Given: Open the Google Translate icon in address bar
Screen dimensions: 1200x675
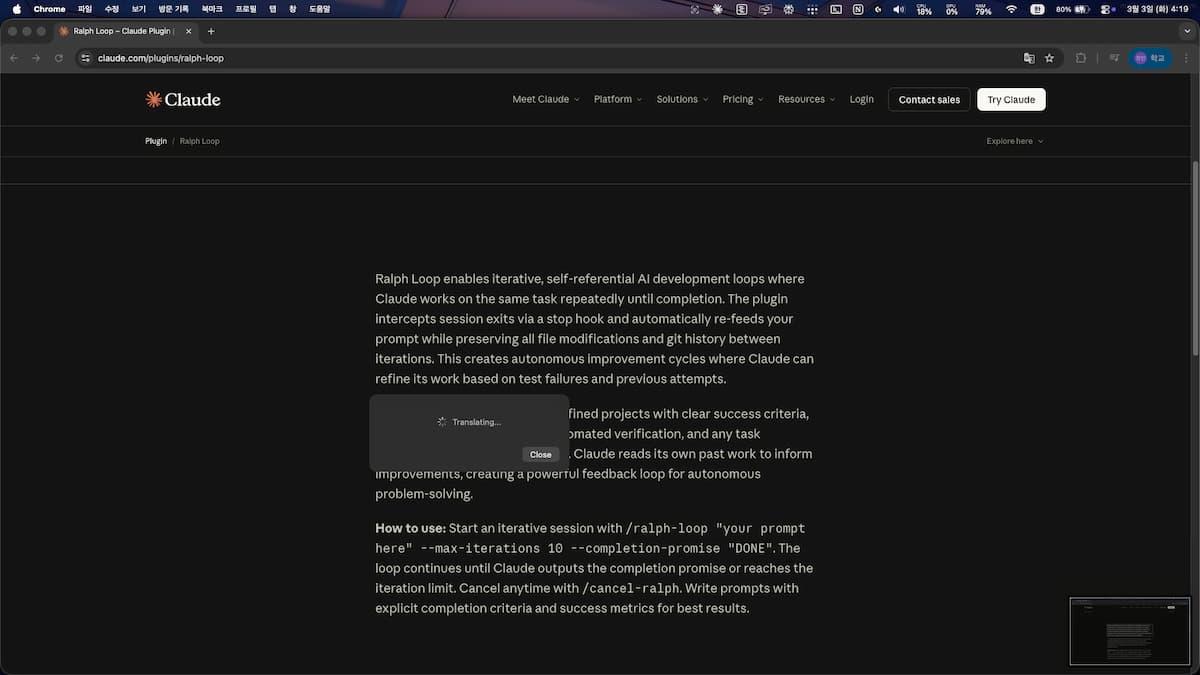Looking at the screenshot, I should click(1029, 58).
